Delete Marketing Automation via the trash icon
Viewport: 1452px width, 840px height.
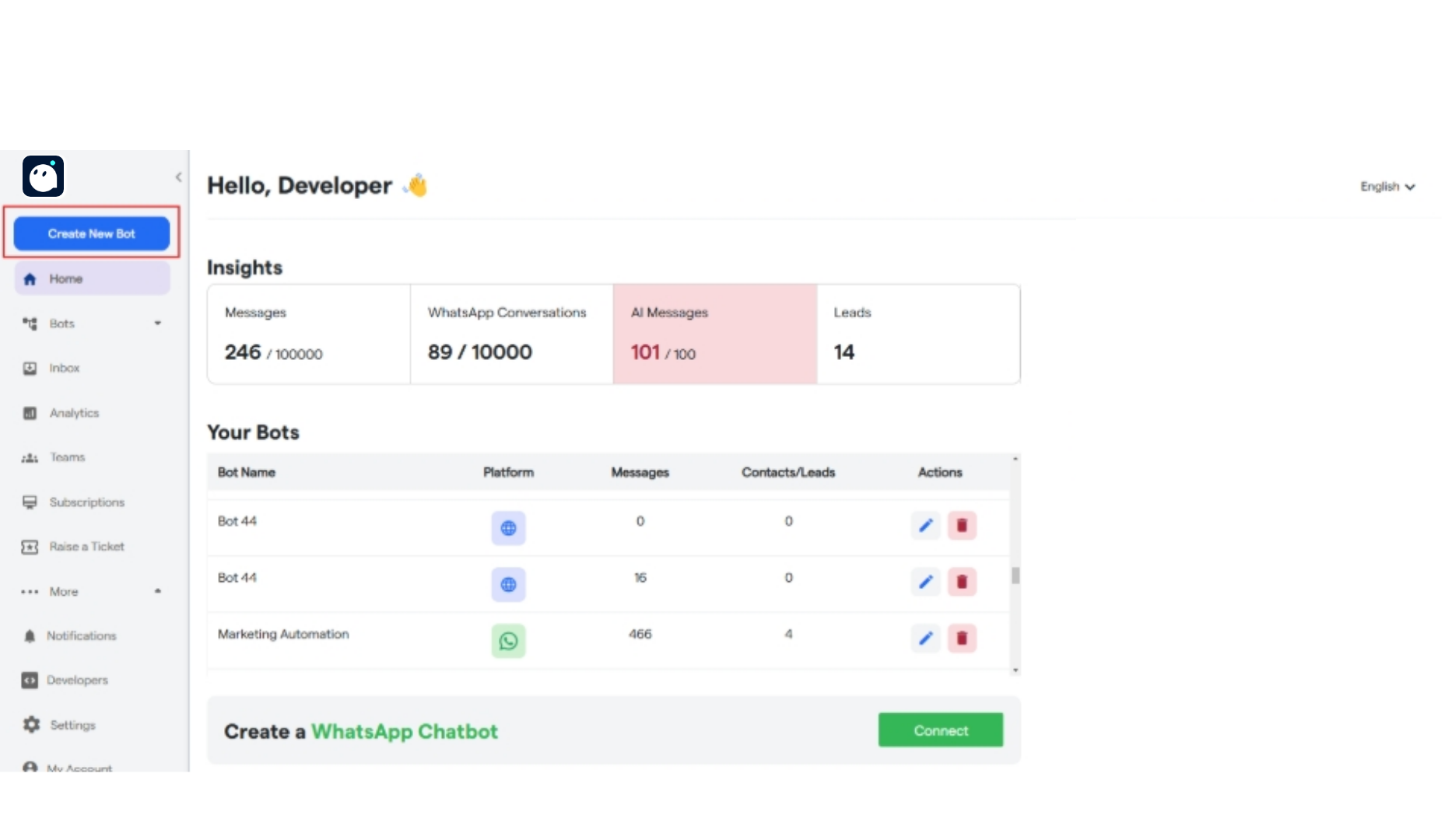pos(962,638)
